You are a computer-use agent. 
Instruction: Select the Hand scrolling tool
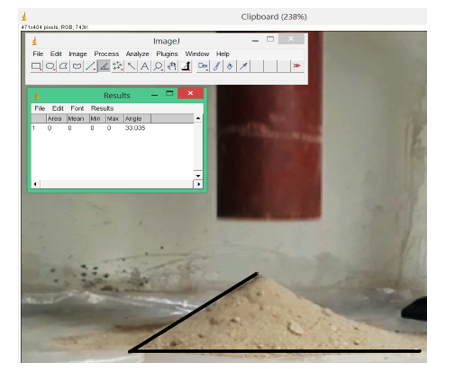tap(171, 66)
